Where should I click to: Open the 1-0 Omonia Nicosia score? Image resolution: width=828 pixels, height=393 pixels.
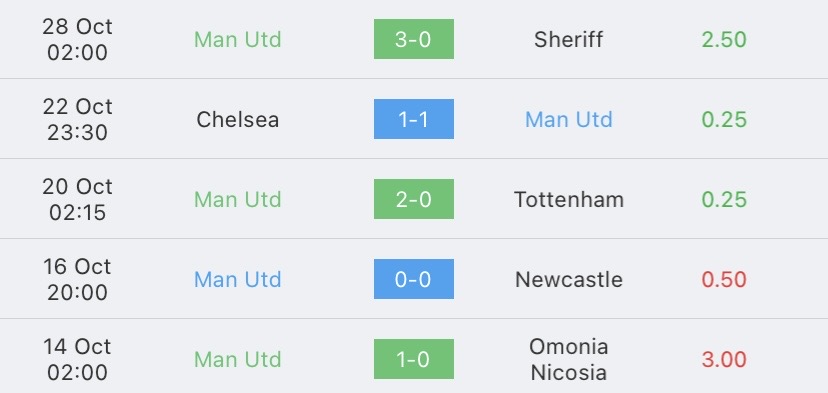pos(413,359)
